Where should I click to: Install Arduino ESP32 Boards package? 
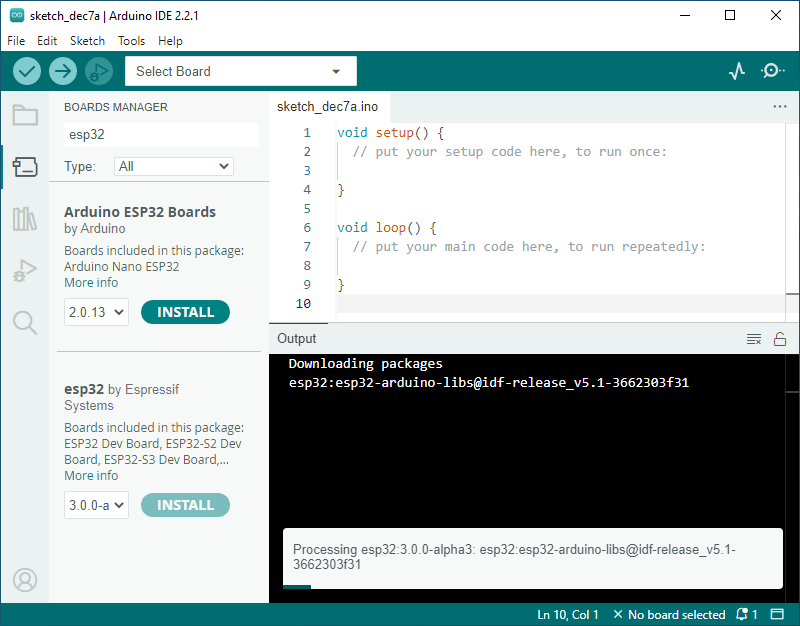(x=185, y=312)
